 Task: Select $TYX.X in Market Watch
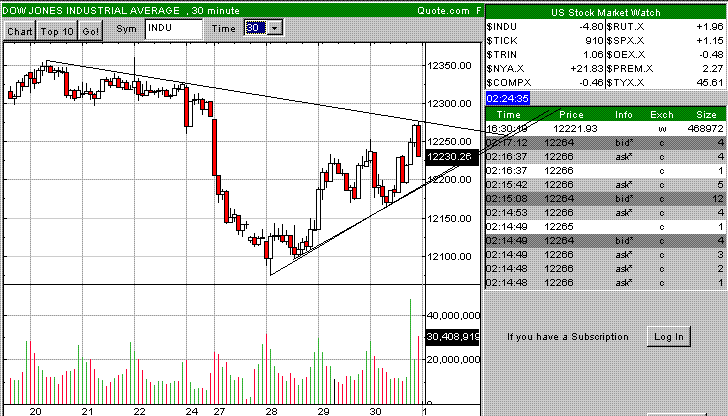click(625, 83)
